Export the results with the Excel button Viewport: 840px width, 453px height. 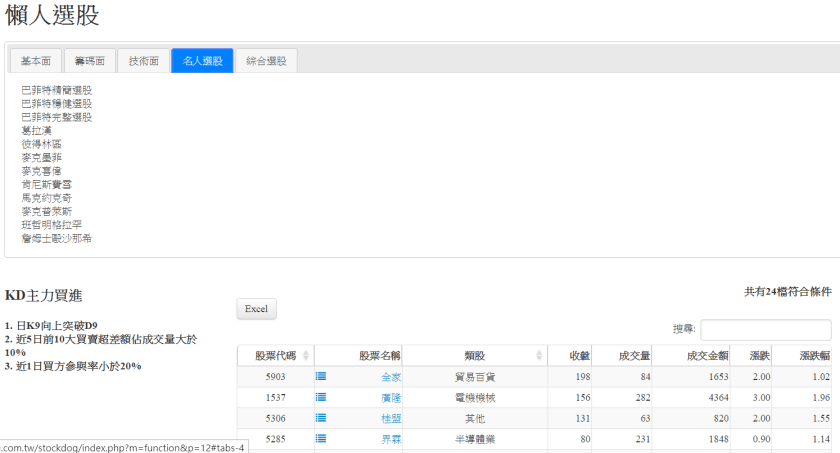coord(256,309)
